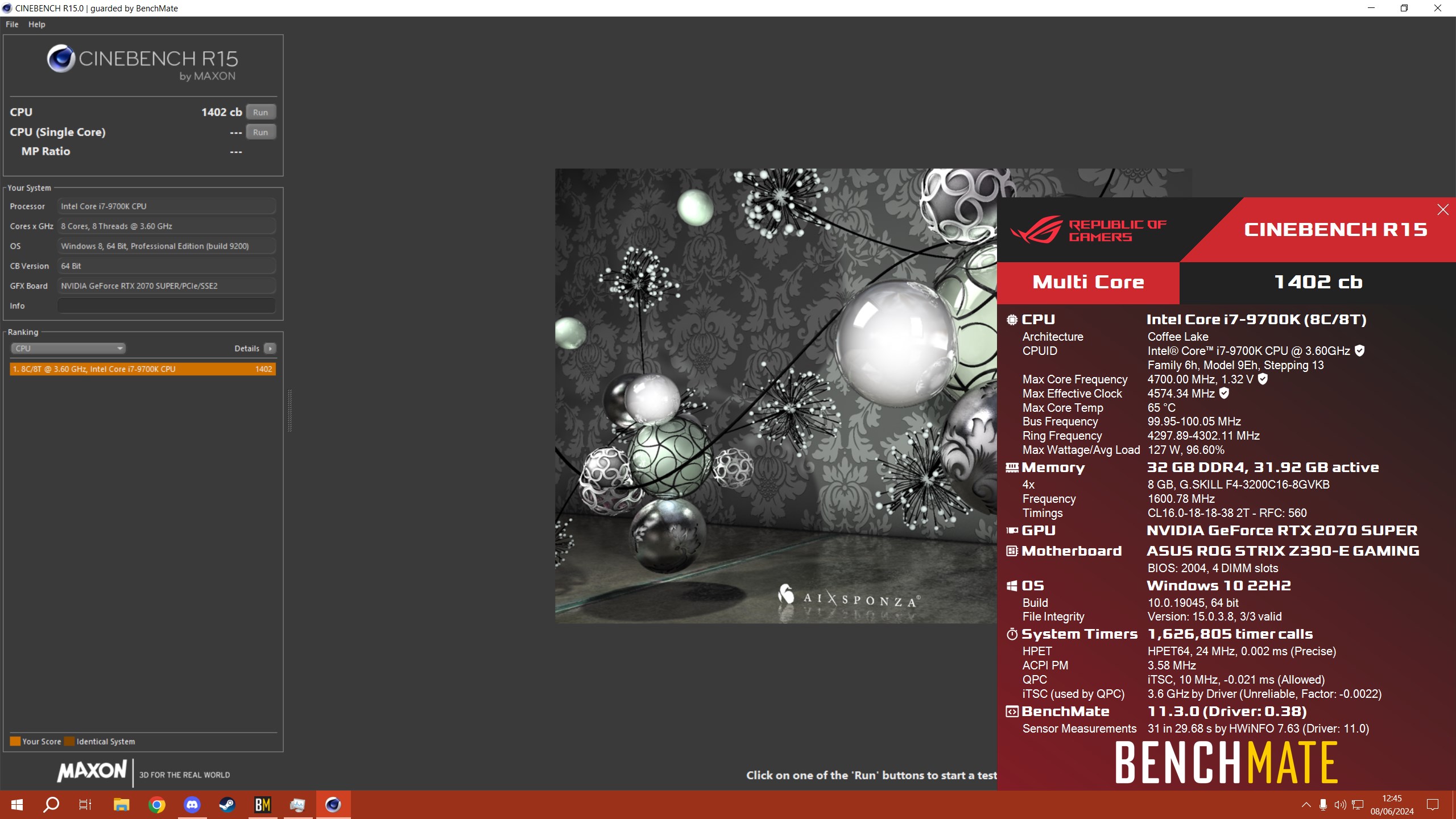Run the CPU multi-core benchmark
The image size is (1456, 819).
coord(260,112)
